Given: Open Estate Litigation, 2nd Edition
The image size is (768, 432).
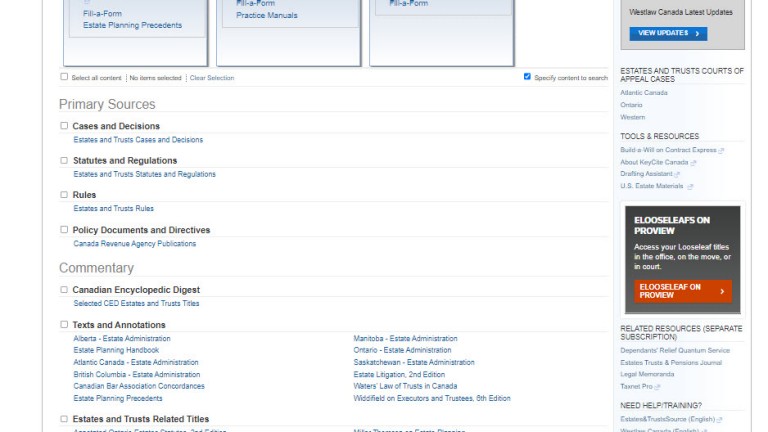Looking at the screenshot, I should tap(399, 374).
